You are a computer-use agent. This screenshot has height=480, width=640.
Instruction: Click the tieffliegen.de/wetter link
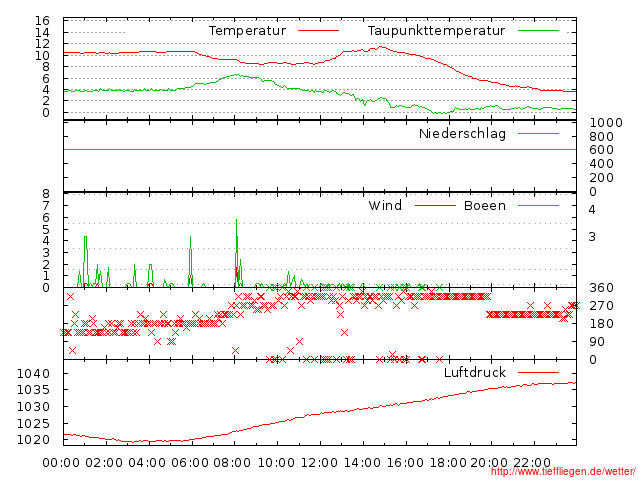563,471
